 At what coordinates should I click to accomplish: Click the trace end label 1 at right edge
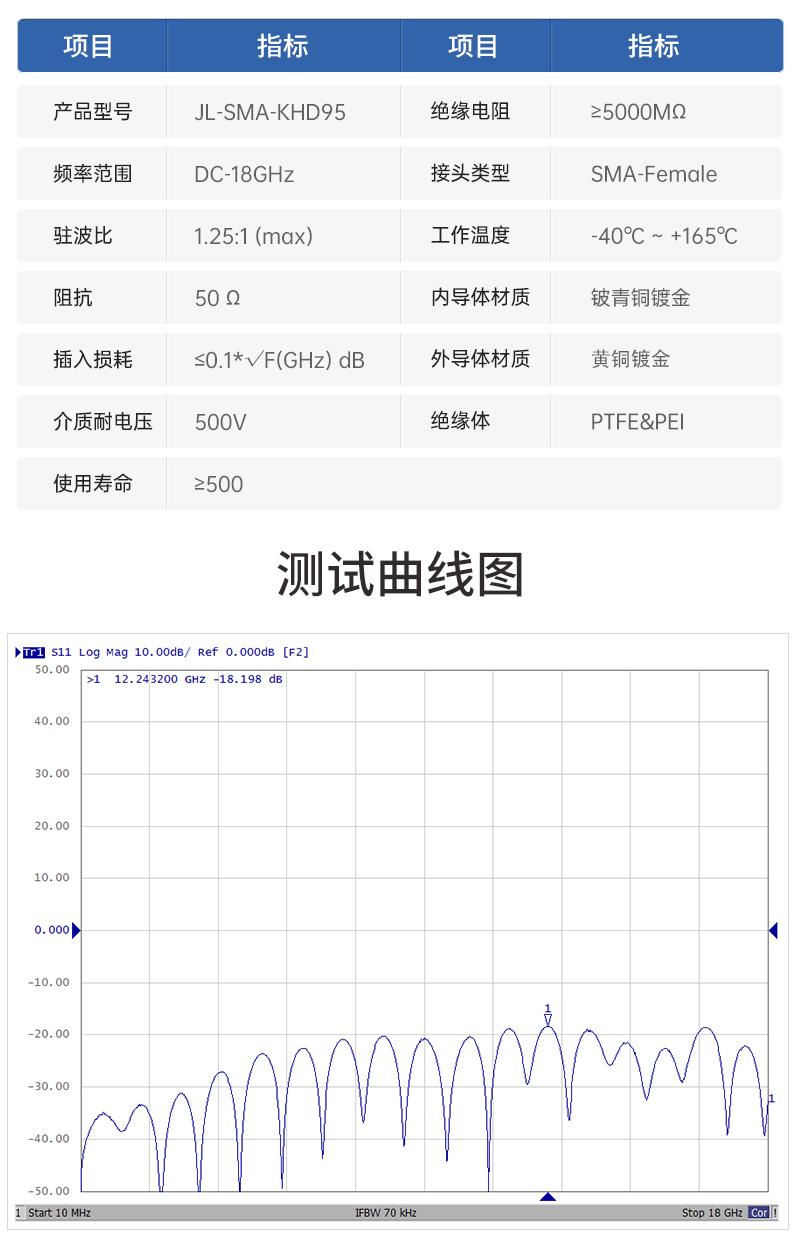tap(771, 1099)
